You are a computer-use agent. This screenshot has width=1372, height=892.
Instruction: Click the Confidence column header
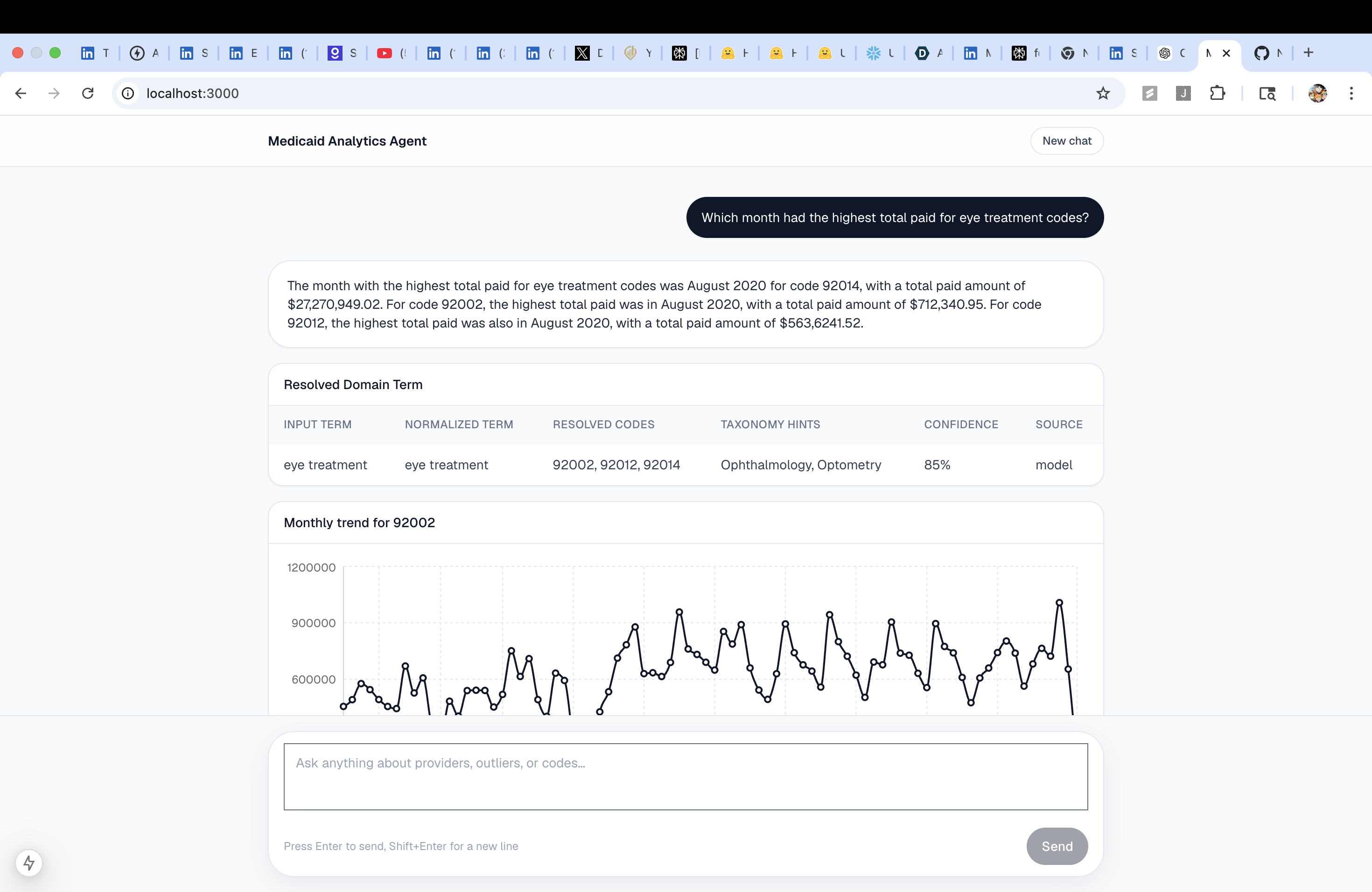point(960,424)
